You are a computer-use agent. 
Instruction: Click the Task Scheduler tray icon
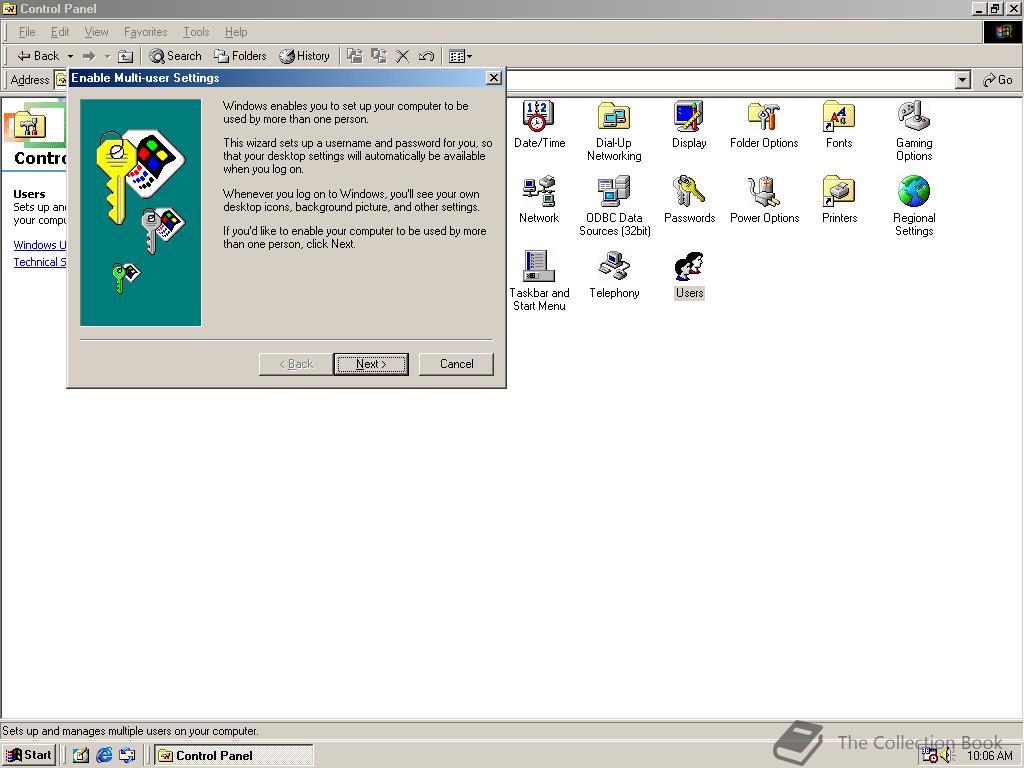pyautogui.click(x=930, y=756)
